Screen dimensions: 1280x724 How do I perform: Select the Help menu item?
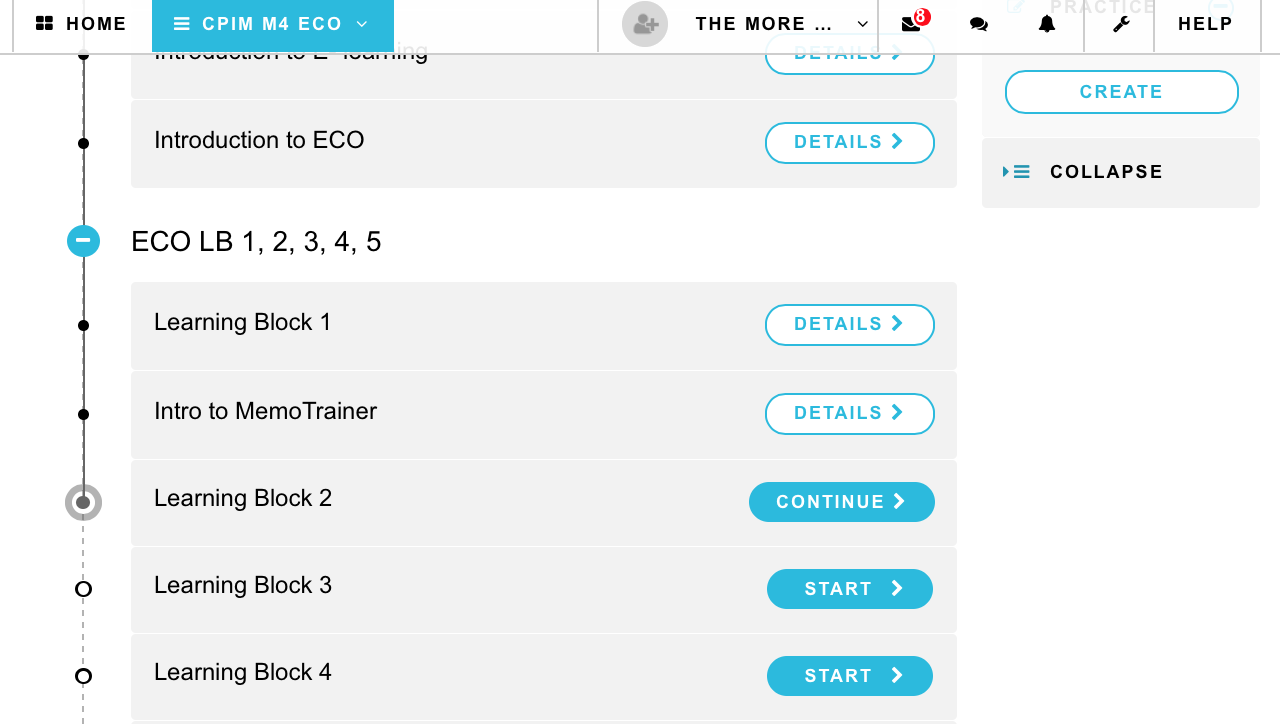(1206, 24)
